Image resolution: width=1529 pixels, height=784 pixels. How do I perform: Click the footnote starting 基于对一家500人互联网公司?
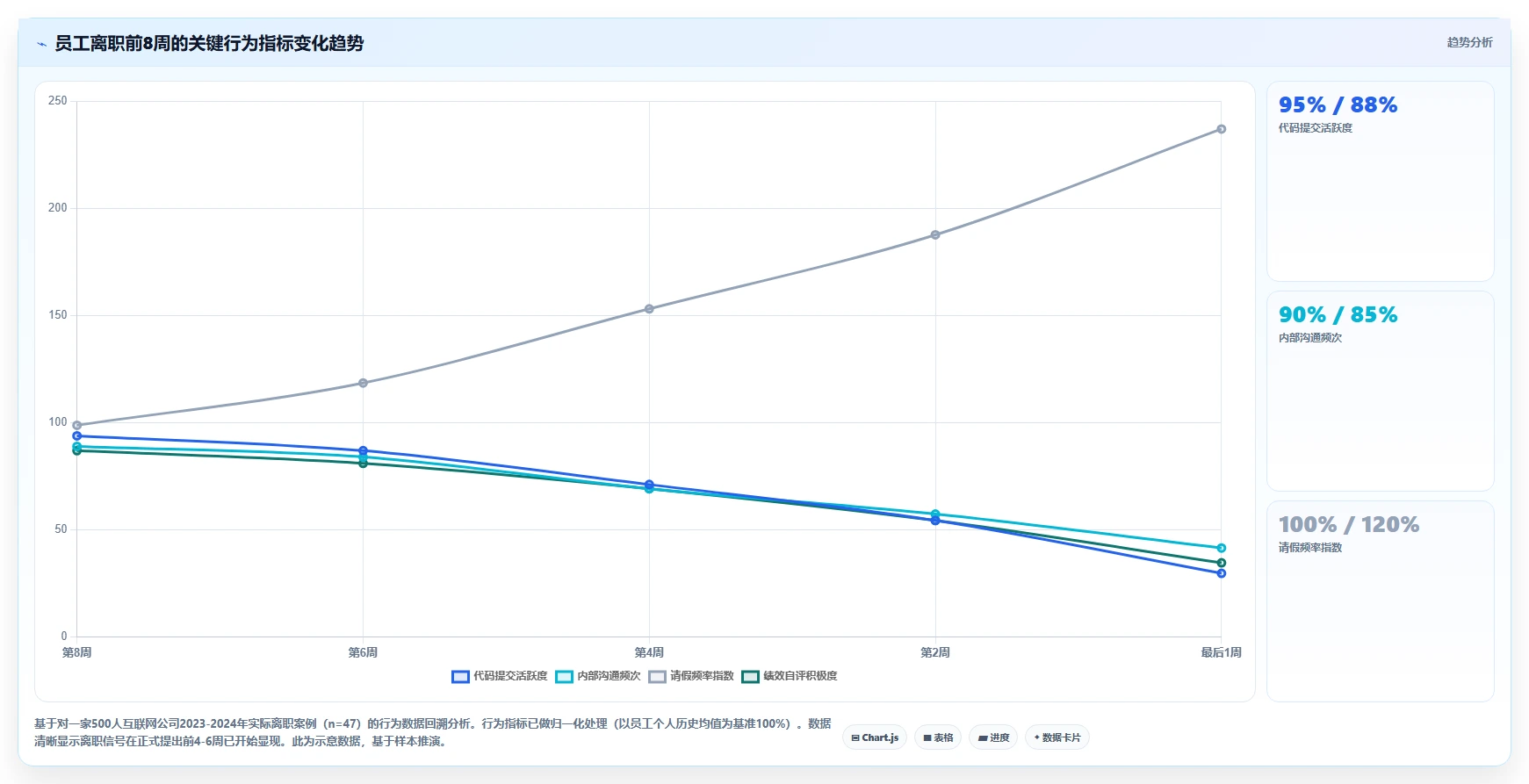pyautogui.click(x=433, y=732)
